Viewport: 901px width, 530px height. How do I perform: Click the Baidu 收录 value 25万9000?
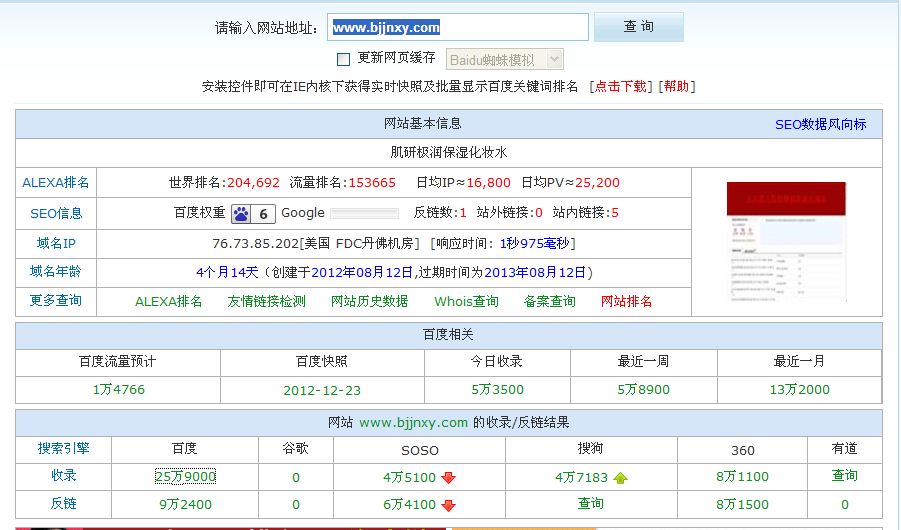click(185, 477)
